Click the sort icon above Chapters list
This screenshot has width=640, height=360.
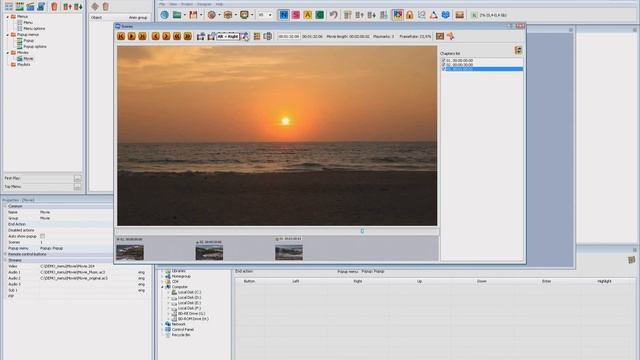(x=518, y=50)
